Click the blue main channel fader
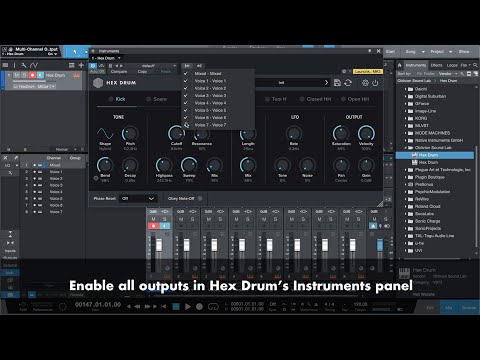Screen dimensions: 480x360 pyautogui.click(x=380, y=245)
